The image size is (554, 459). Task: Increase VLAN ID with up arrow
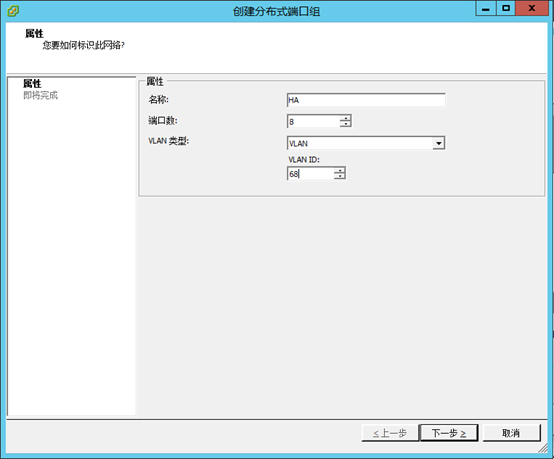[x=340, y=170]
